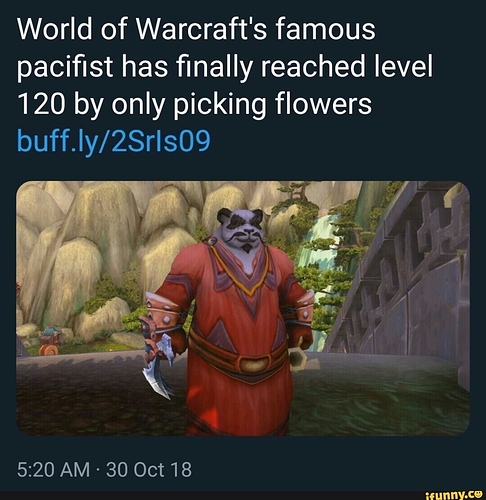The height and width of the screenshot is (500, 486).
Task: Click the golden belt buckle on robe
Action: click(x=253, y=364)
